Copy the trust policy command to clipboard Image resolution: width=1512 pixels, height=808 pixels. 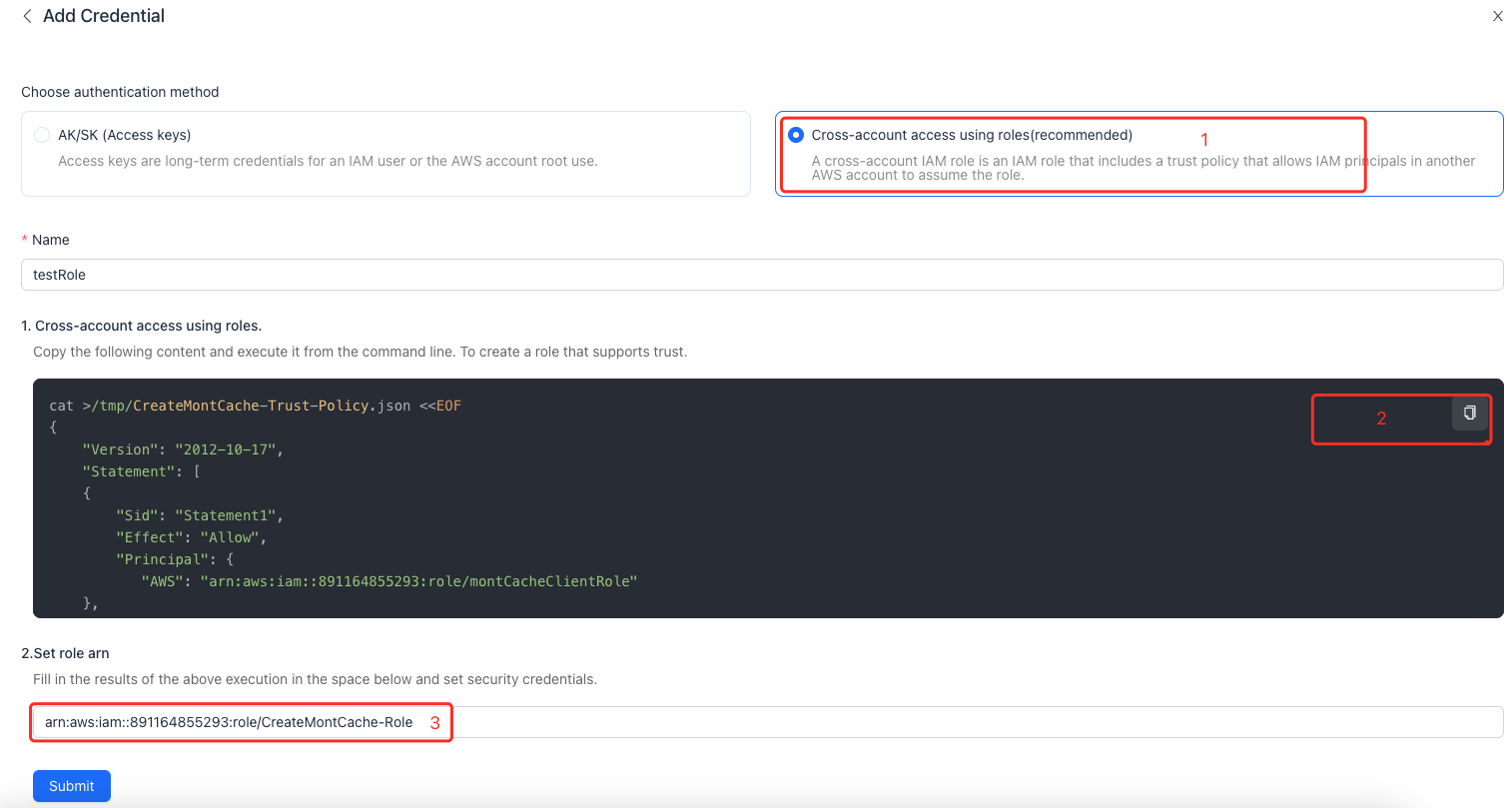(1469, 412)
